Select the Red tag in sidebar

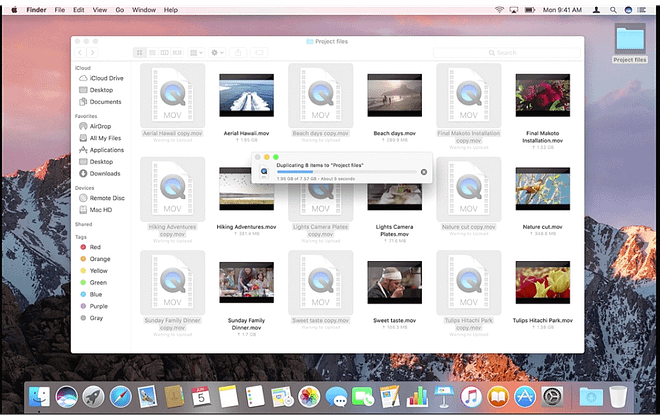click(x=95, y=247)
